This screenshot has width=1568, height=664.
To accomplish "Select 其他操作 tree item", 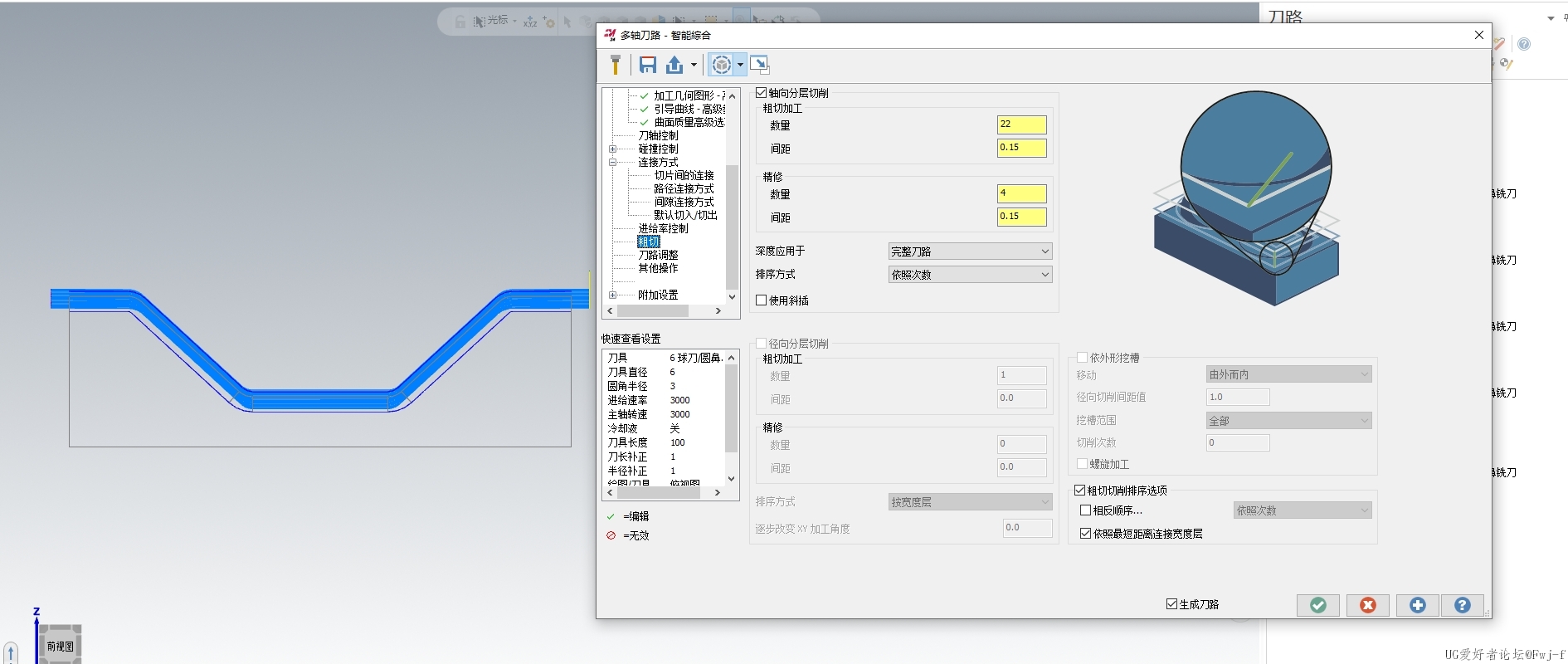I will (x=658, y=268).
